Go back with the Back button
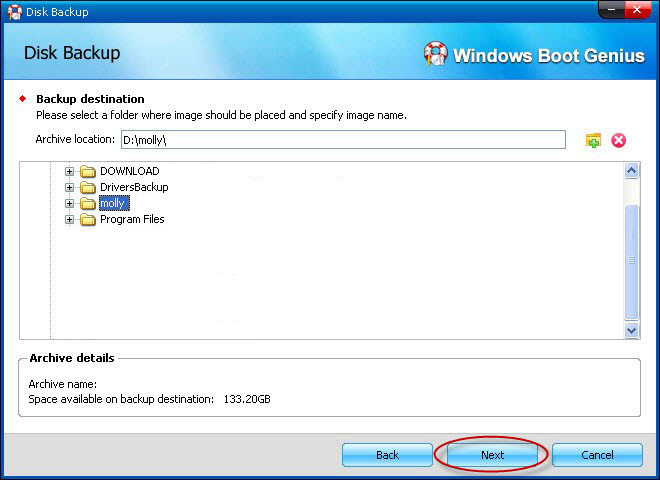This screenshot has height=480, width=660. coord(387,455)
